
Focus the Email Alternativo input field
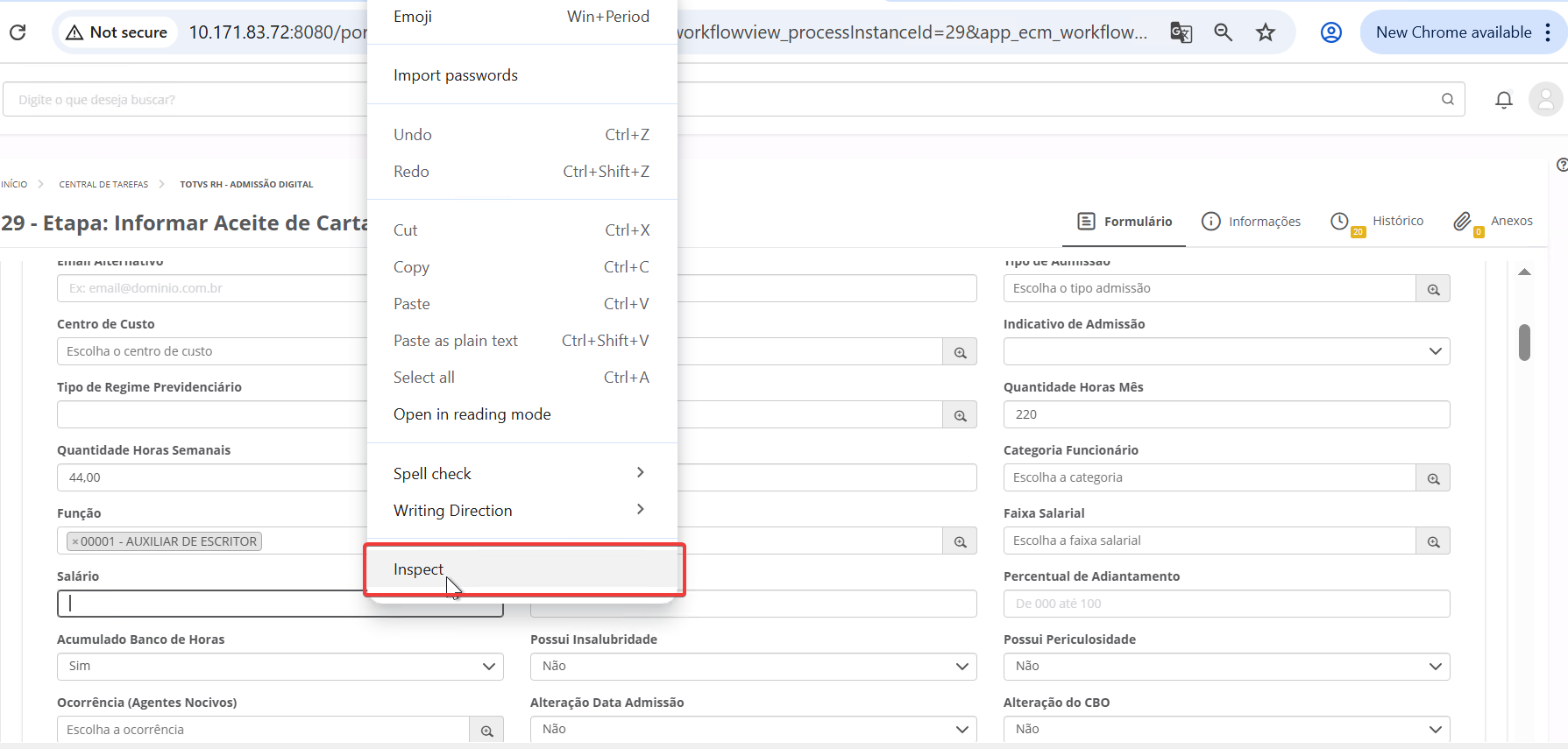pyautogui.click(x=212, y=288)
